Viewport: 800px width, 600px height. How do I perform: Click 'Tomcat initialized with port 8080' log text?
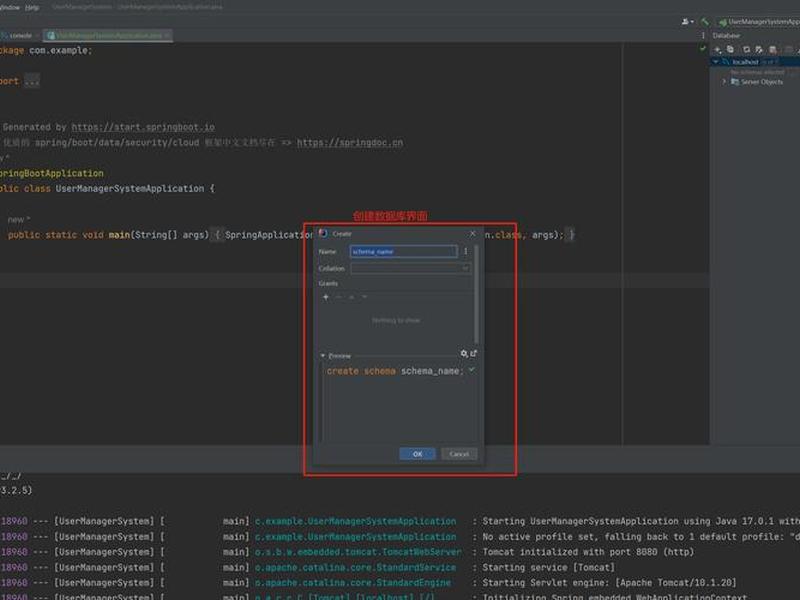[x=588, y=552]
